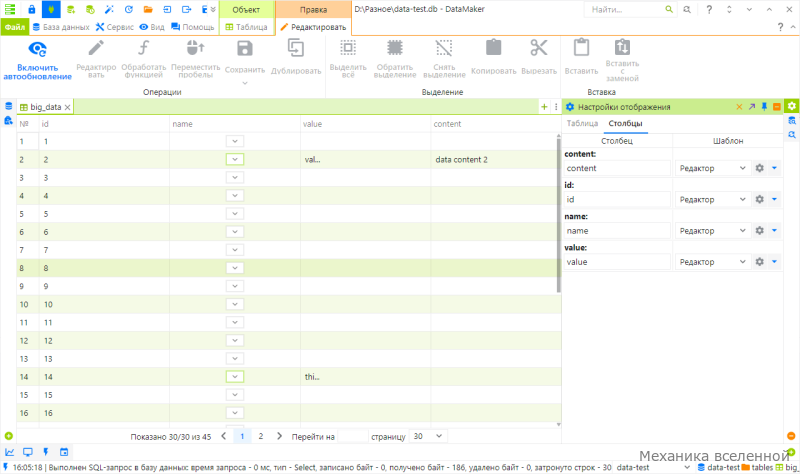Screen dimensions: 800x474
Task: Open rows-per-page dropdown showing 30
Action: [428, 436]
